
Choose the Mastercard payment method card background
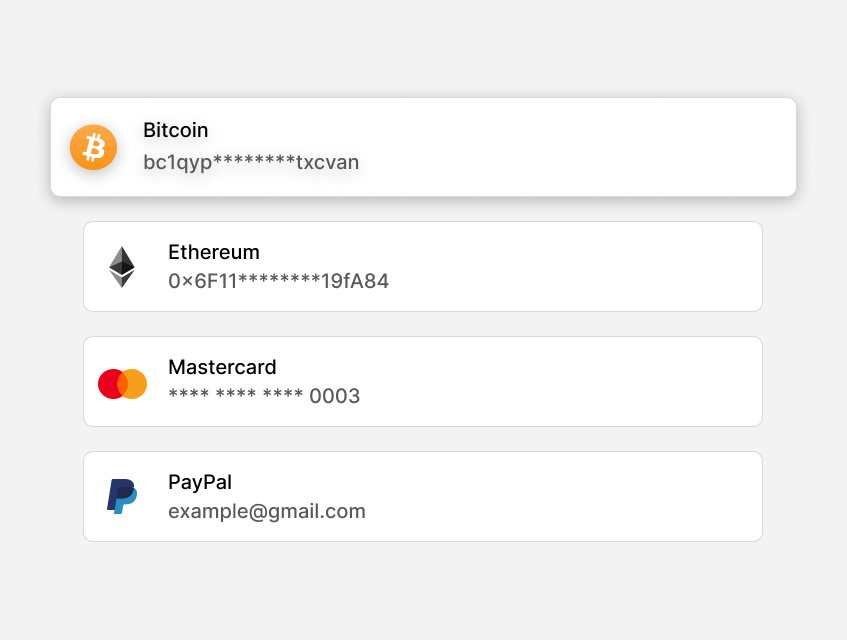tap(423, 381)
